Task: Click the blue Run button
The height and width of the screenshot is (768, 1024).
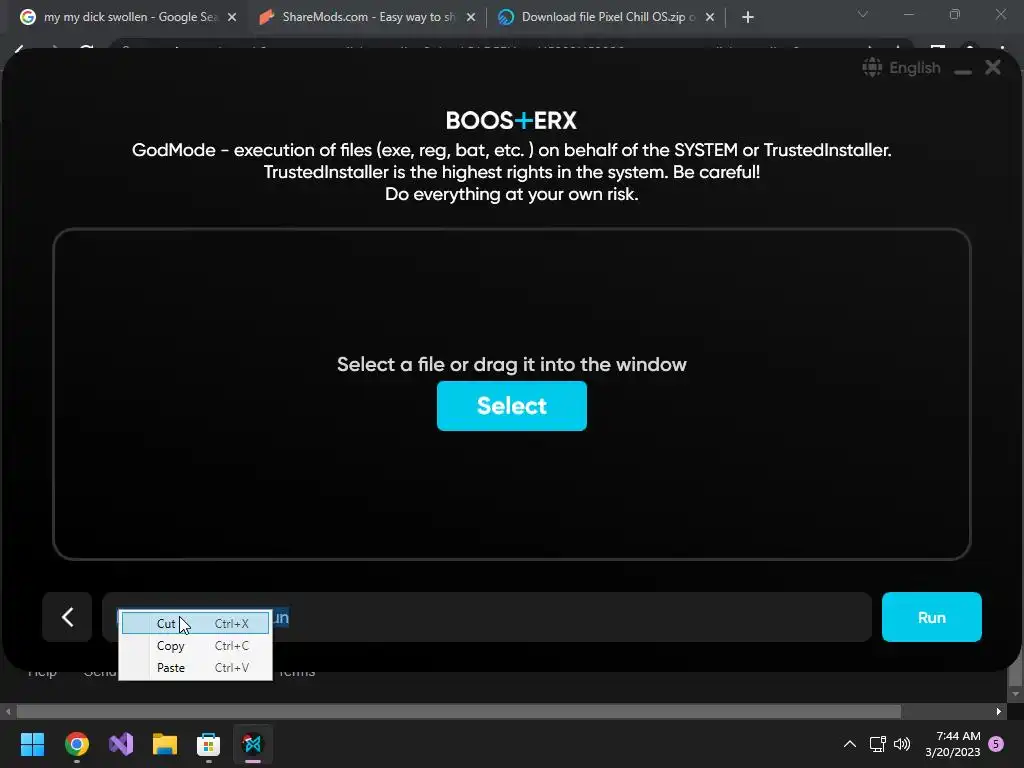Action: pos(931,617)
